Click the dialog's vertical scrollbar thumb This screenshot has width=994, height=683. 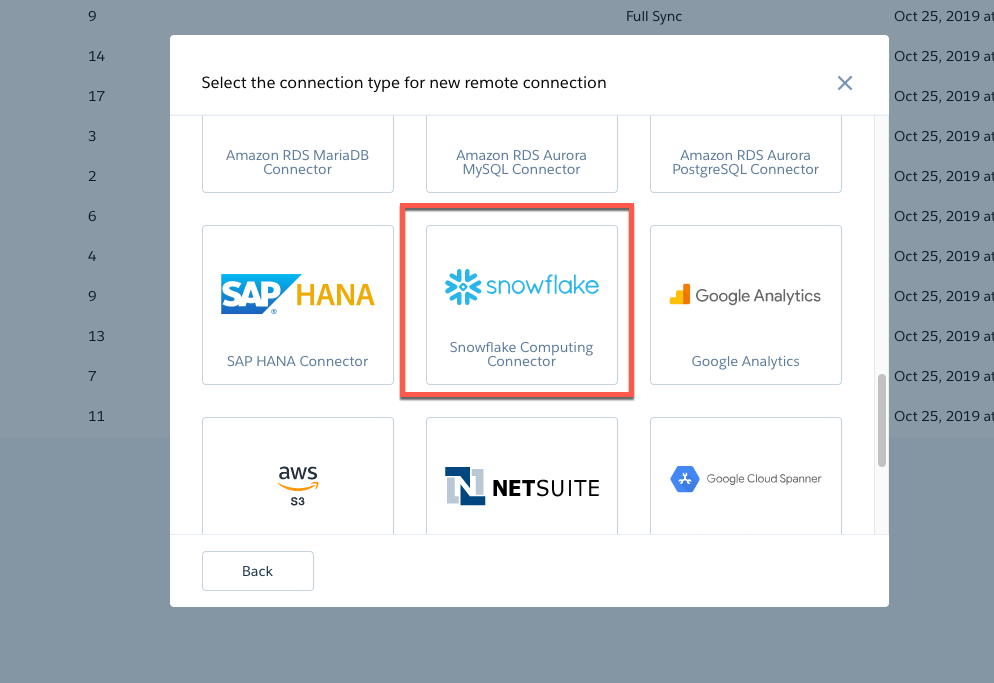881,420
